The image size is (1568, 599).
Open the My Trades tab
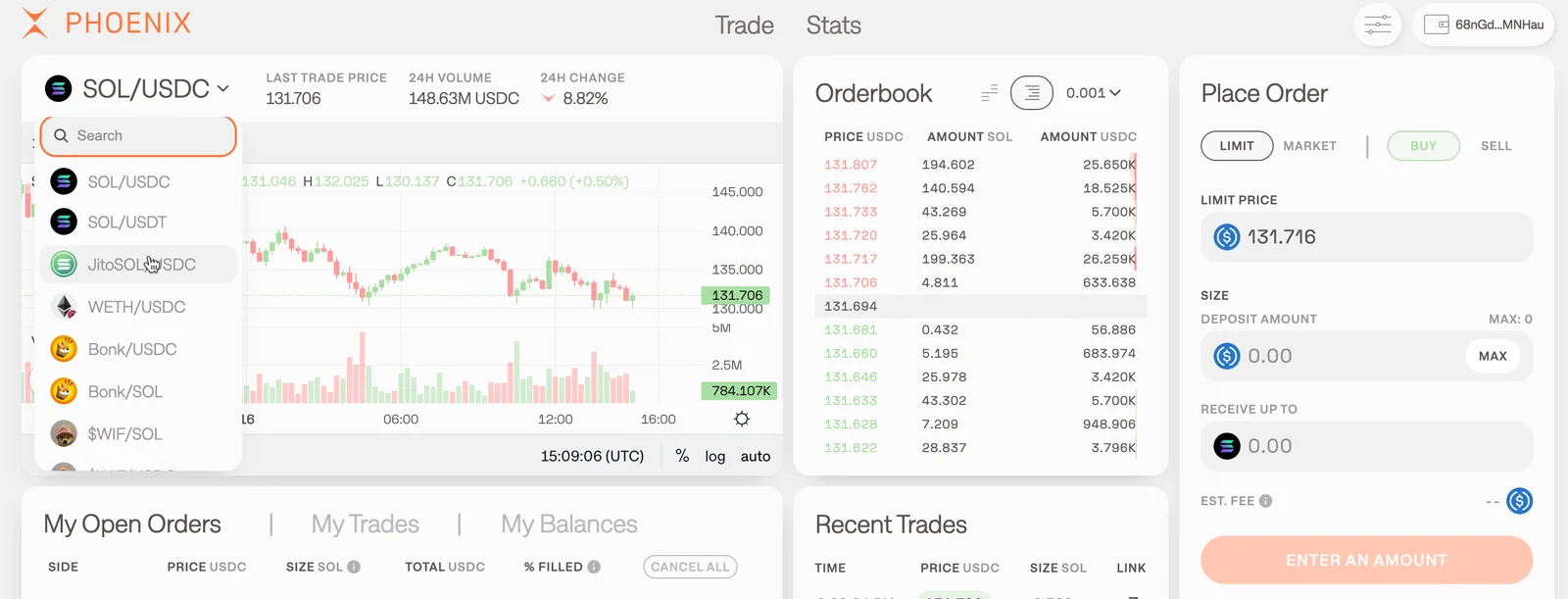pos(365,524)
